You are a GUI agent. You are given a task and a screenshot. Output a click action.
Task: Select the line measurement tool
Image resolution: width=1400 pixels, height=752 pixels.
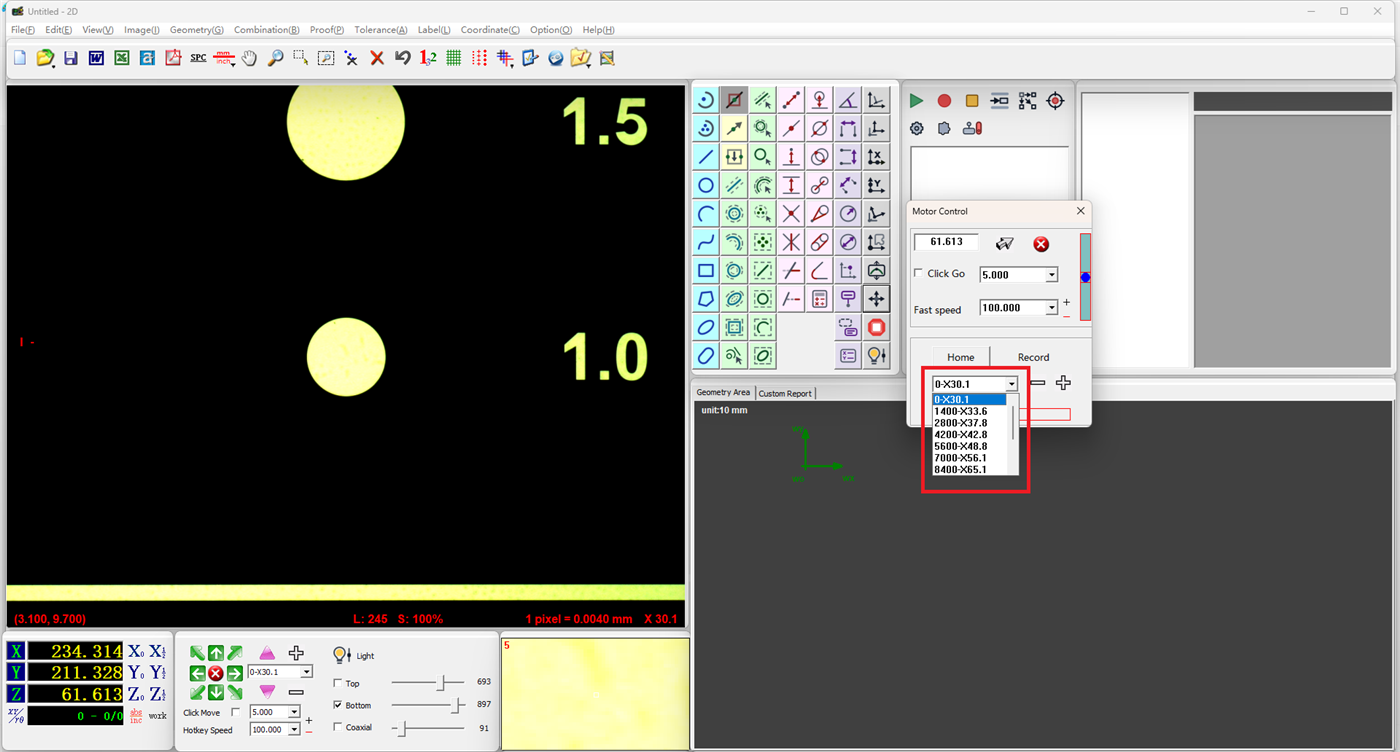[706, 157]
